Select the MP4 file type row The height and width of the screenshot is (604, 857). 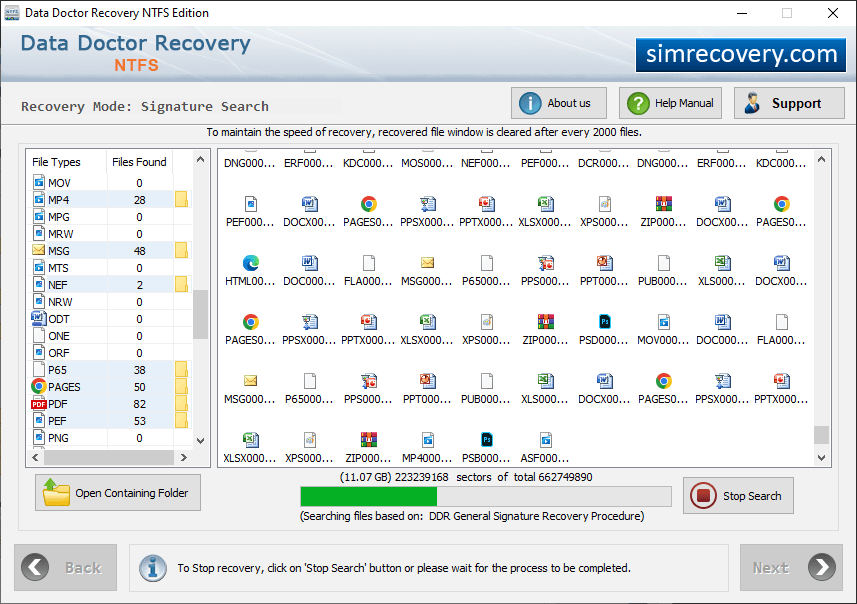tap(109, 200)
